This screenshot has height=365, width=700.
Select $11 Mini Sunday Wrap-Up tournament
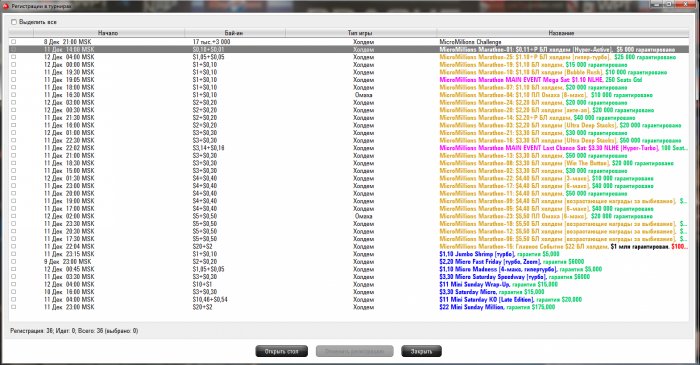tap(499, 284)
